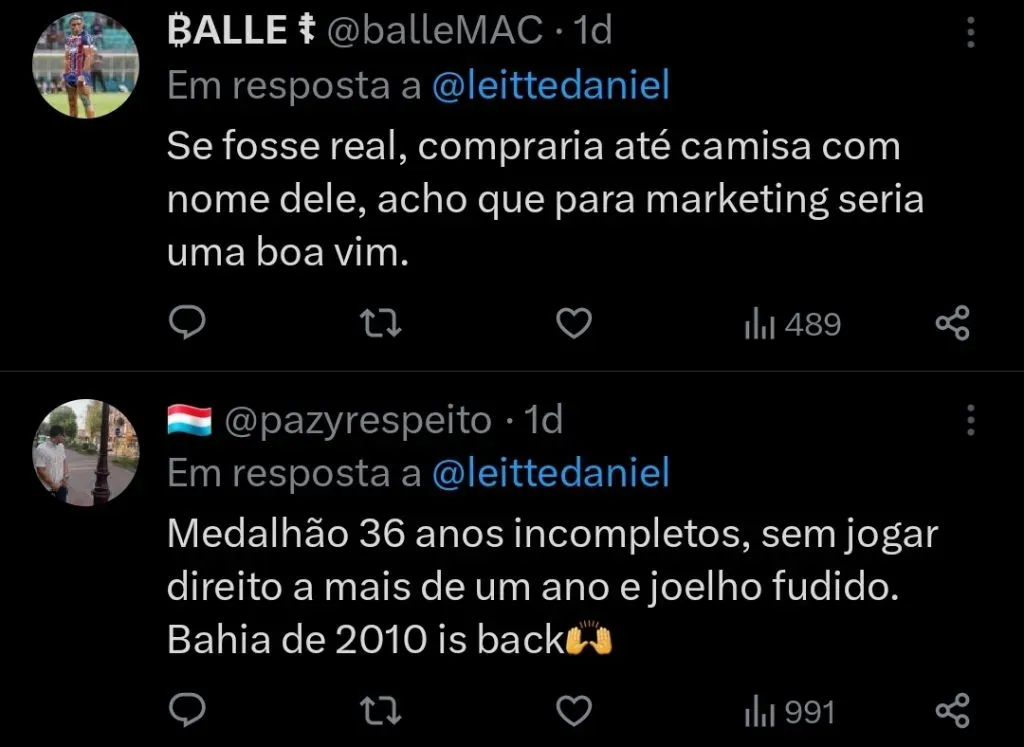Visit the @balleMAC handle
This screenshot has height=747, width=1024.
click(434, 32)
